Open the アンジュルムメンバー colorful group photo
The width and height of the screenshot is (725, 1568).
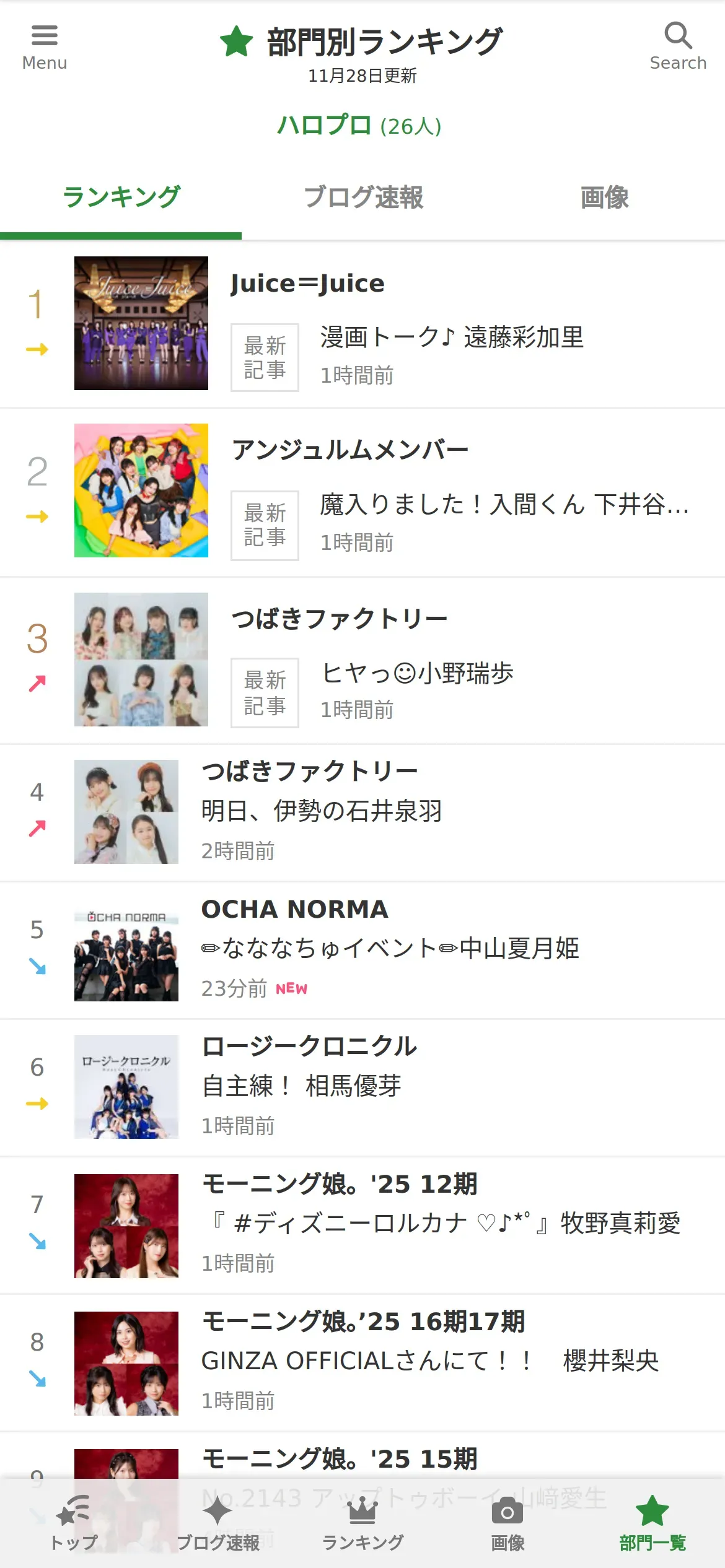coord(141,490)
